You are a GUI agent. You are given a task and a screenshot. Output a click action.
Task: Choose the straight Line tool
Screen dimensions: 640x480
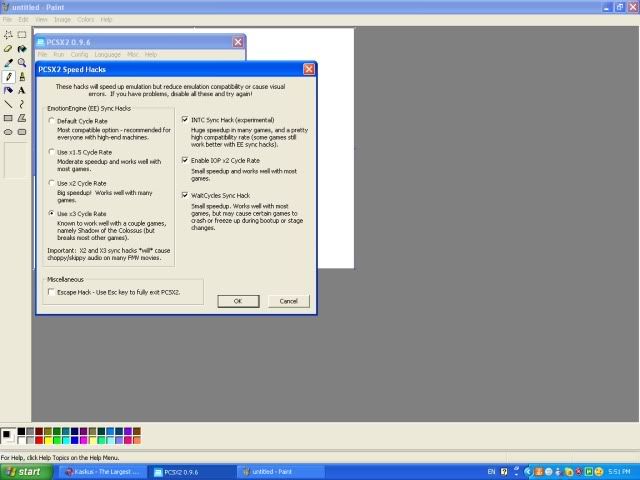tap(8, 104)
